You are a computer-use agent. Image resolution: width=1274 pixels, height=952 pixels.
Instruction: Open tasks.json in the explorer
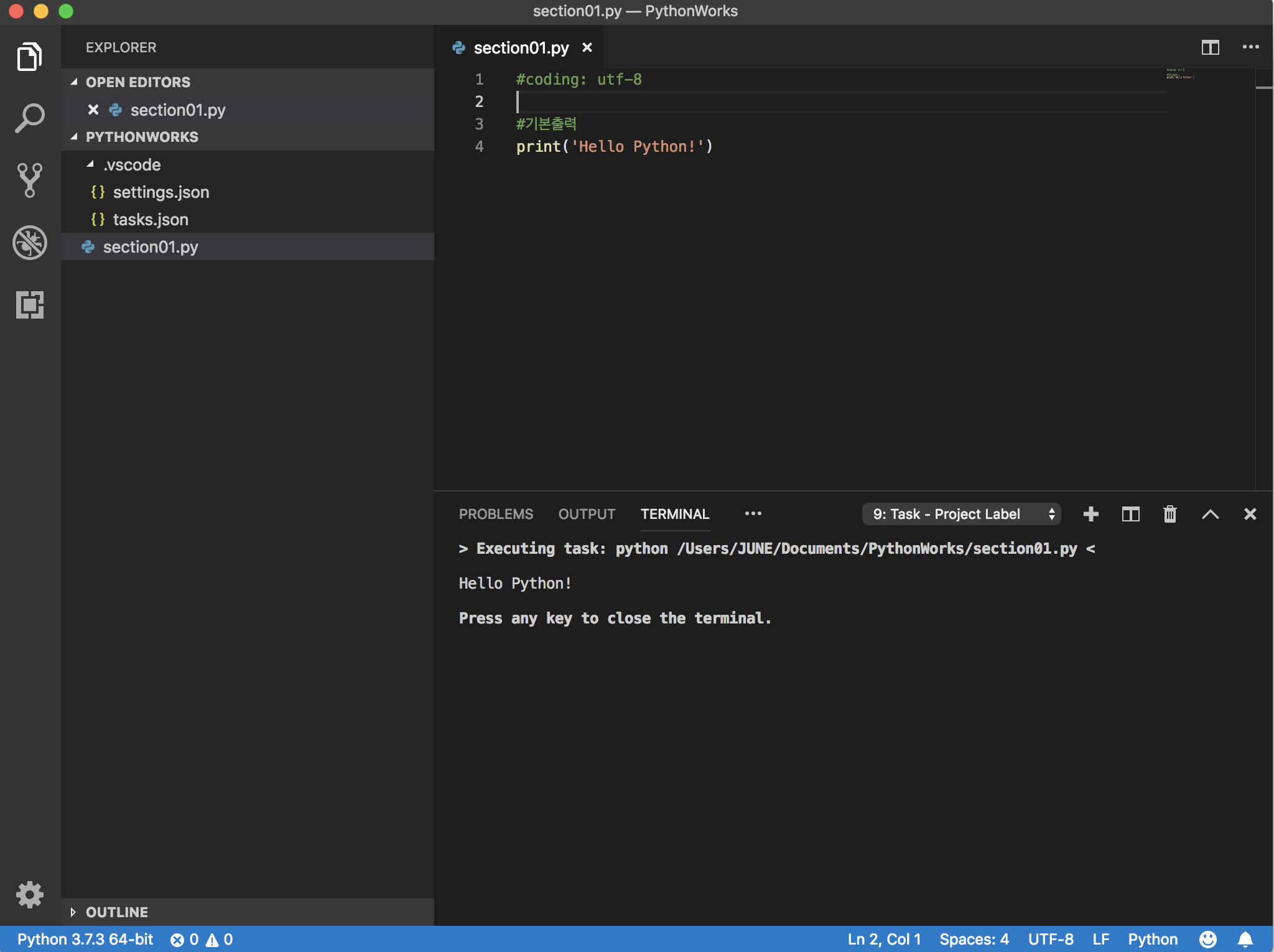[x=150, y=220]
